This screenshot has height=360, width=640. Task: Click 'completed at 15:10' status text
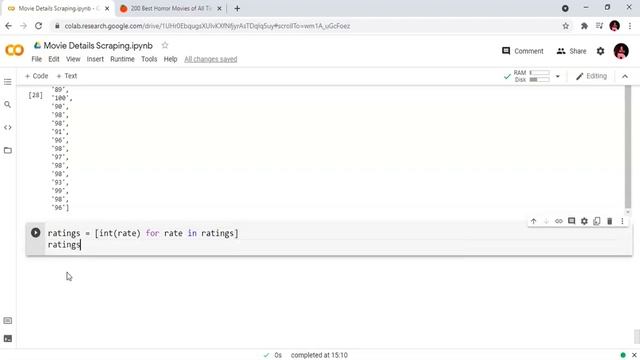point(319,355)
